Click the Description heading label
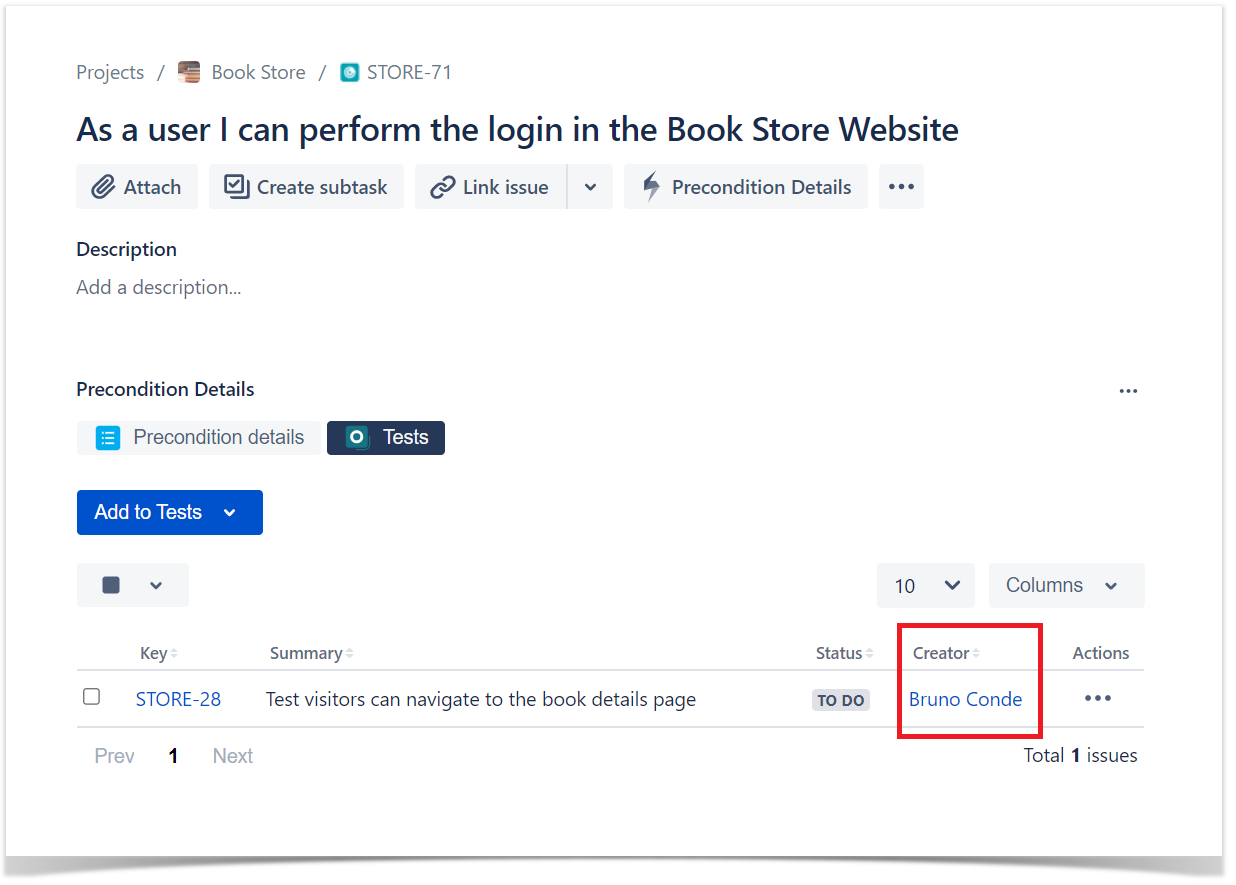 [x=126, y=249]
